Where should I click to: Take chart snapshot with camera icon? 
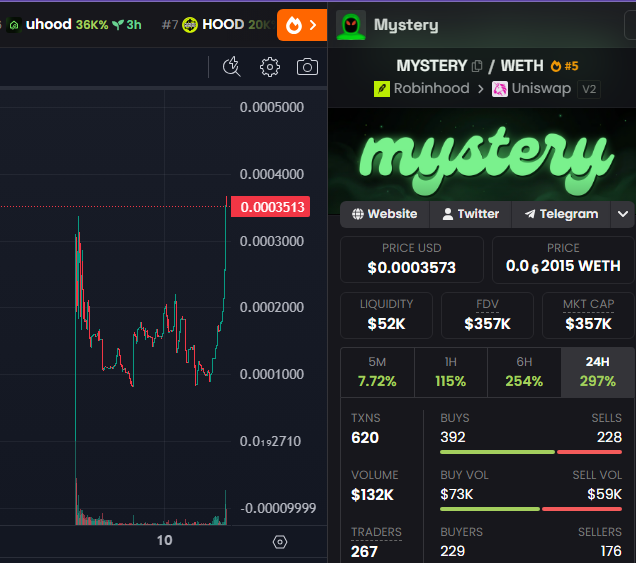307,67
